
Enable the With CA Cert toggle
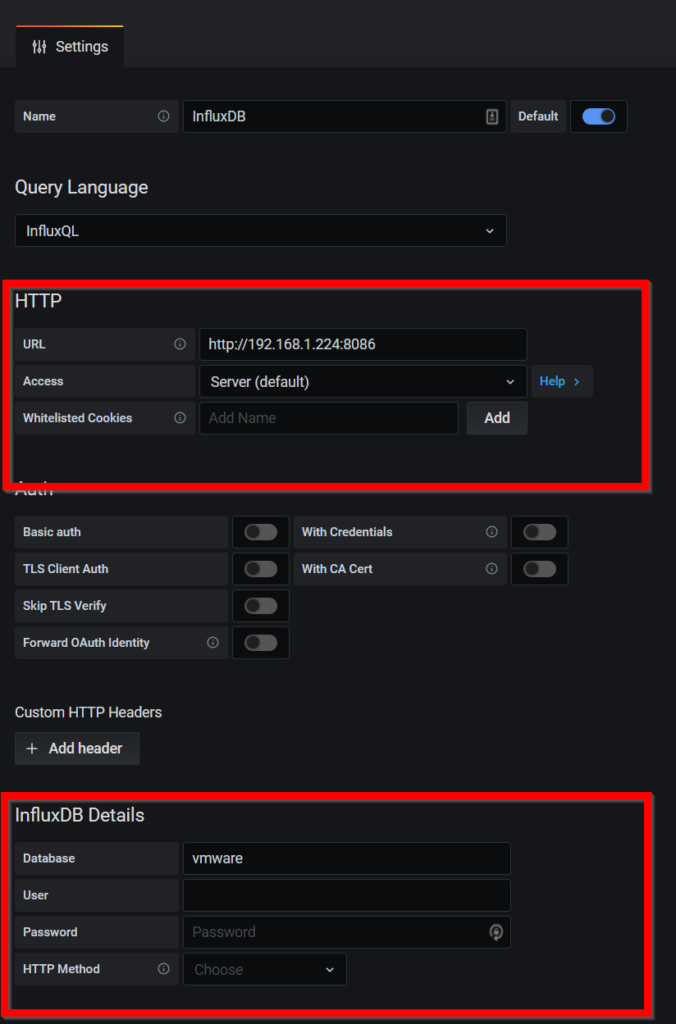click(x=539, y=569)
